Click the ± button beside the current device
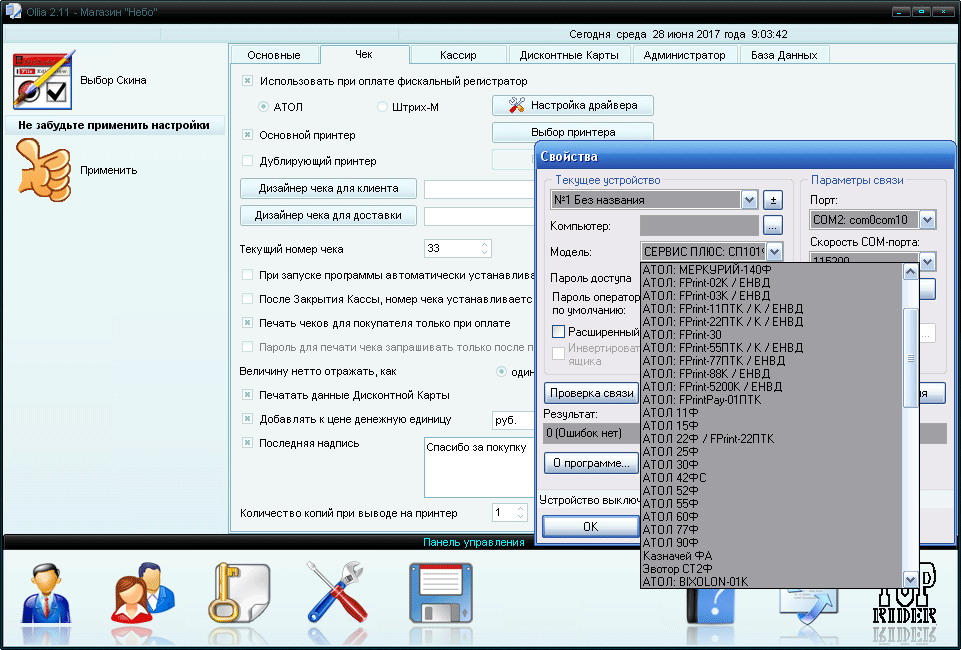Viewport: 961px width, 650px height. click(773, 200)
